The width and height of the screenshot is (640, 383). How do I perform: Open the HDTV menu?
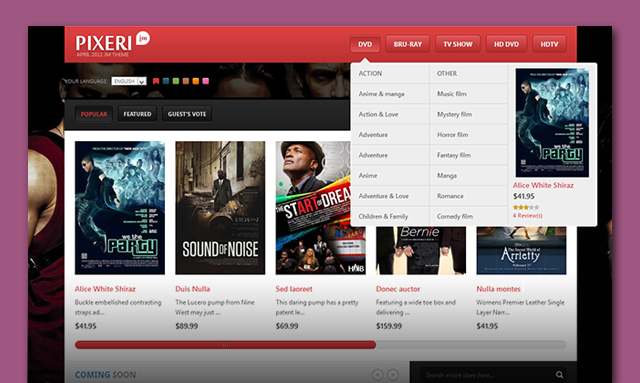[x=549, y=44]
